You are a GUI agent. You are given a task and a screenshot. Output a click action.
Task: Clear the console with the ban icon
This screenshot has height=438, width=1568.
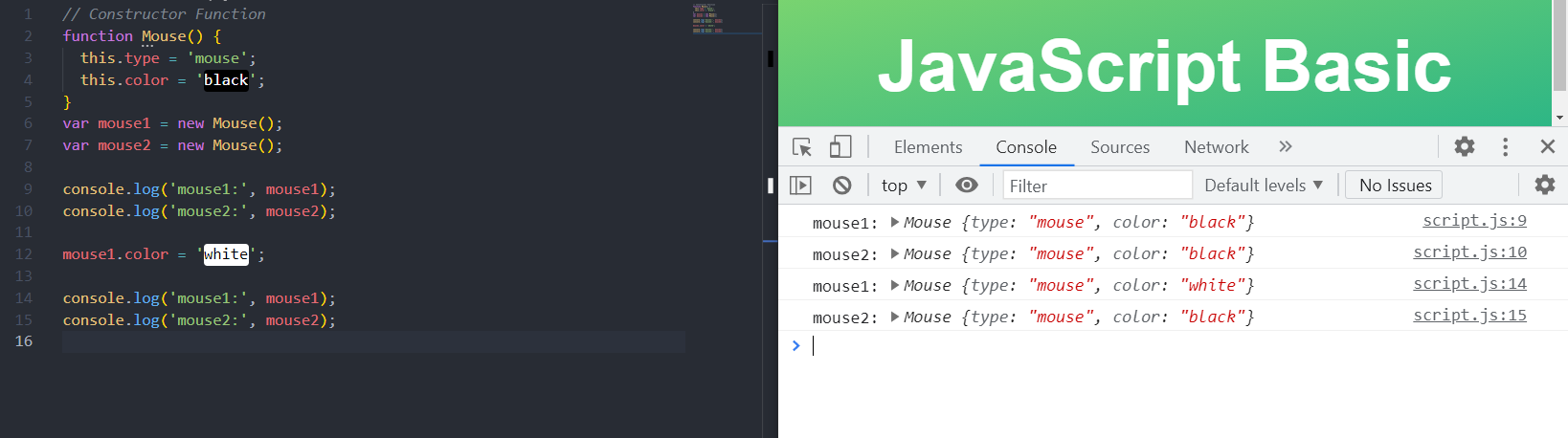842,186
